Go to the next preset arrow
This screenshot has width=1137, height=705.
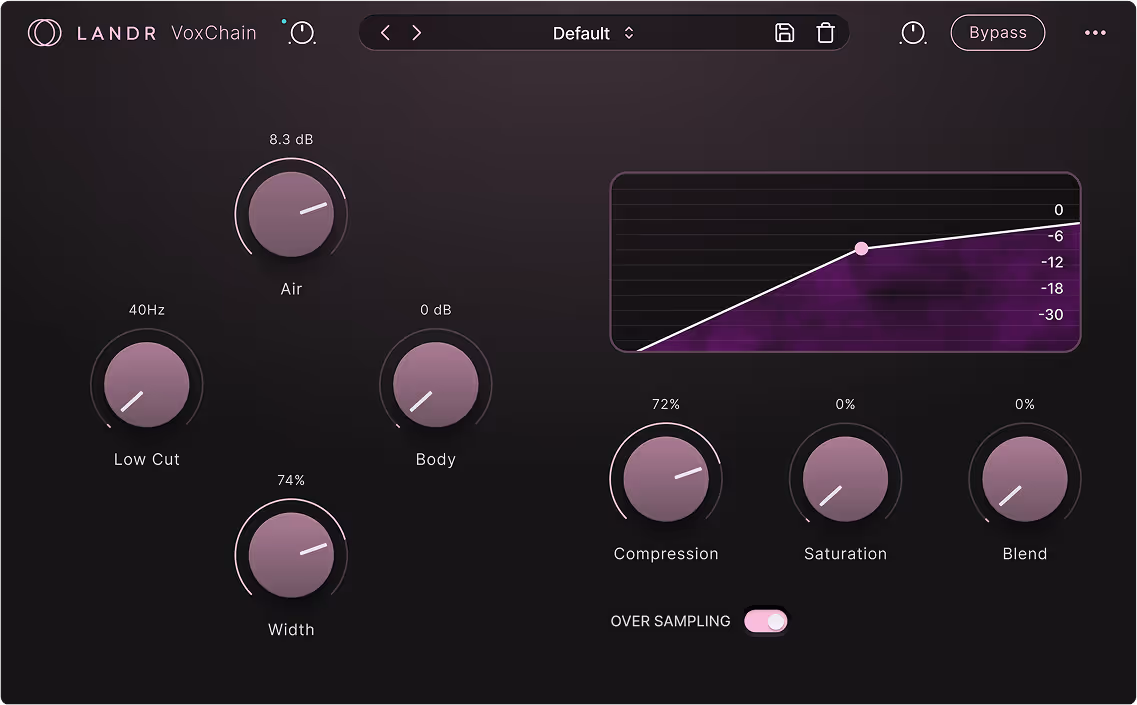(416, 33)
